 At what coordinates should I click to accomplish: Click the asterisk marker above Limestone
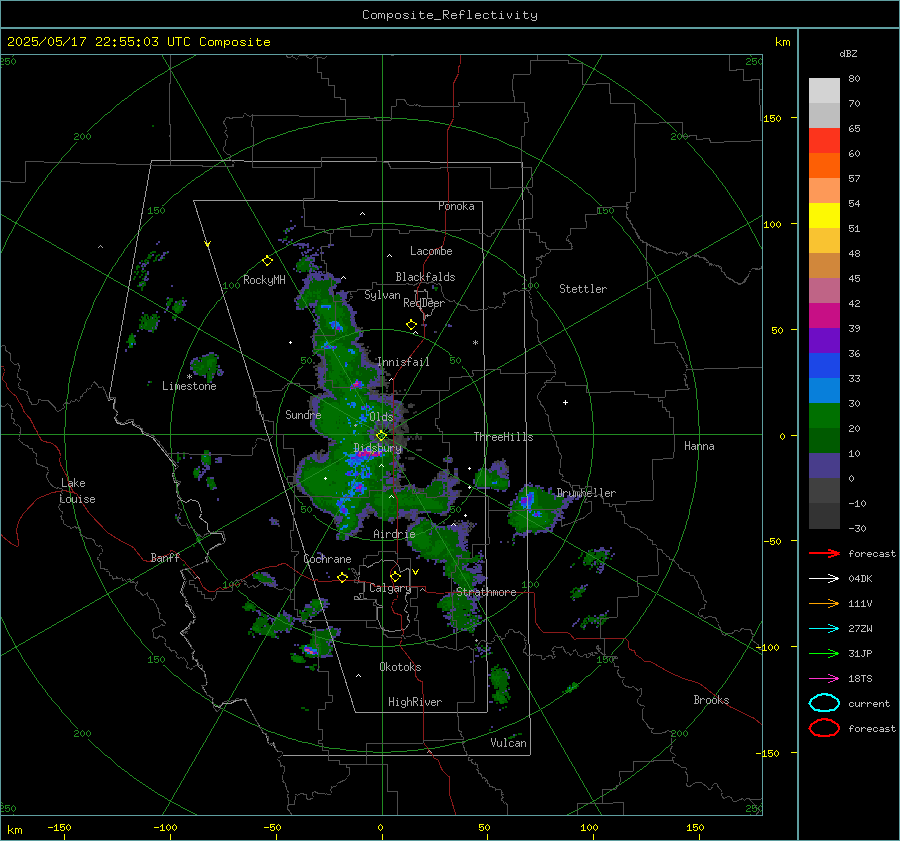(189, 377)
